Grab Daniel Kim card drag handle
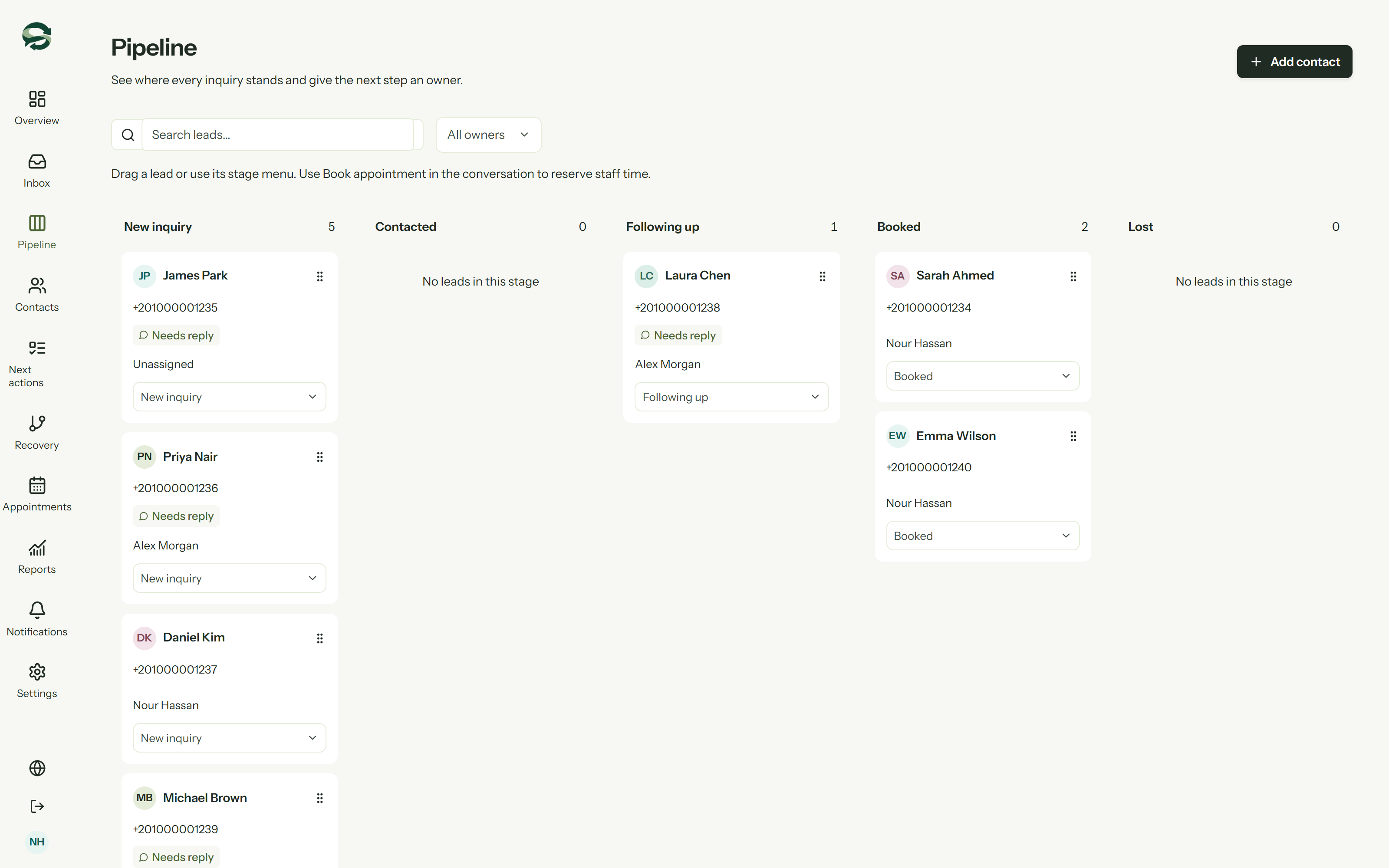This screenshot has height=868, width=1389. [320, 638]
